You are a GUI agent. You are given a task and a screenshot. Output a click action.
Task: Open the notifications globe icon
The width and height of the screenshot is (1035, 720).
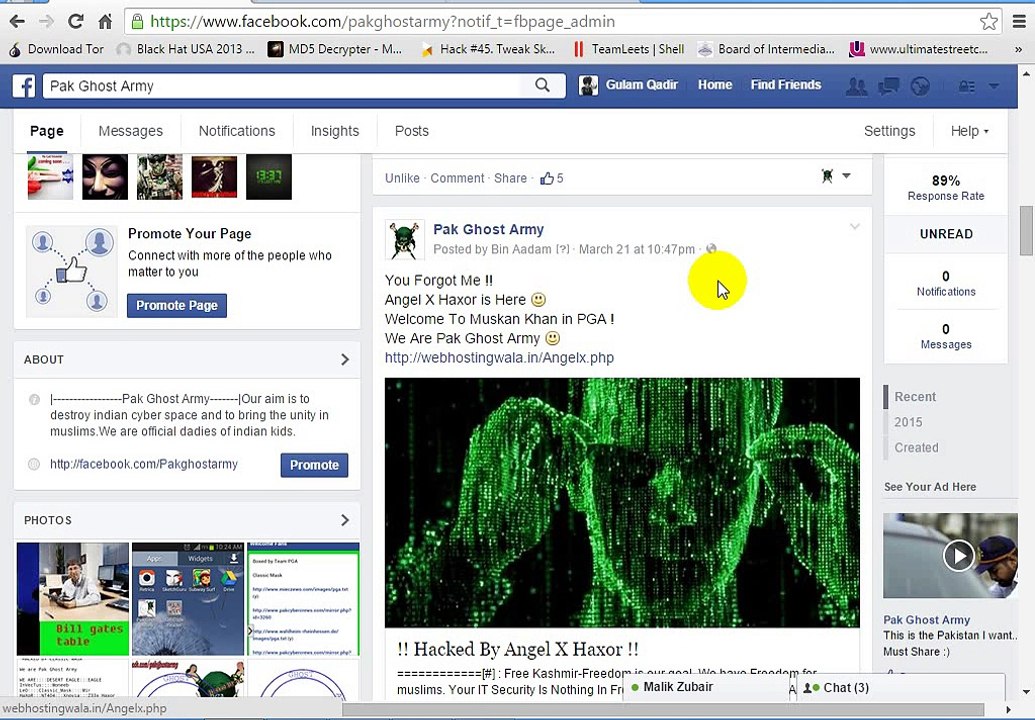pos(920,86)
